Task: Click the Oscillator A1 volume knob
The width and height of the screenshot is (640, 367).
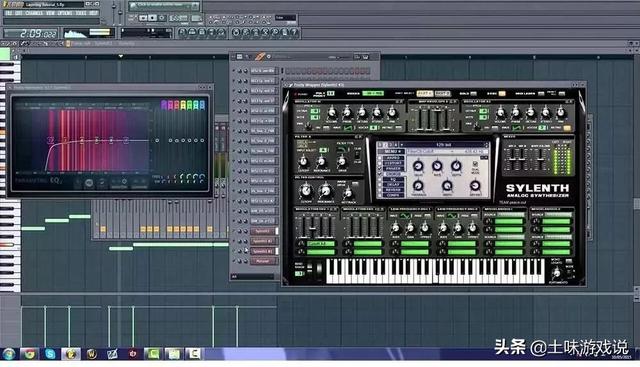Action: (x=332, y=112)
